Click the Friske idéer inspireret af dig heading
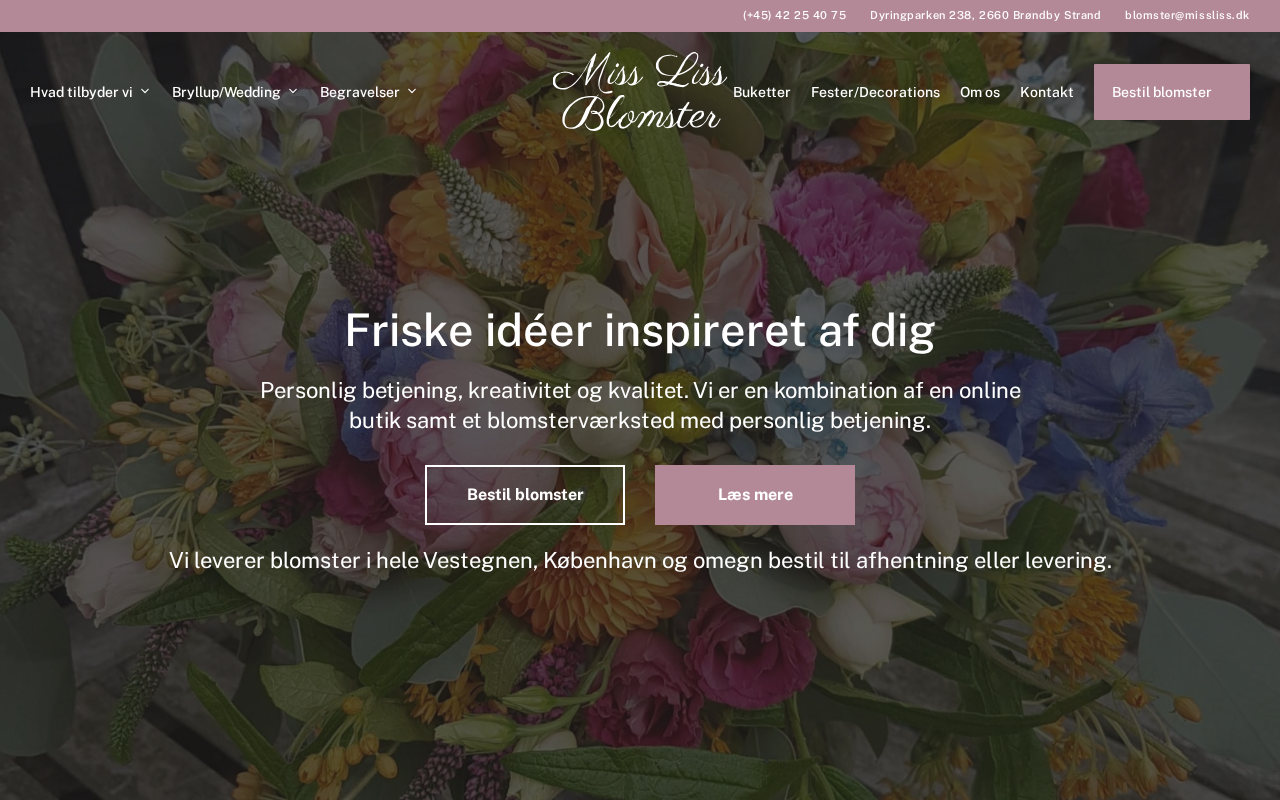The width and height of the screenshot is (1280, 800). [x=640, y=331]
